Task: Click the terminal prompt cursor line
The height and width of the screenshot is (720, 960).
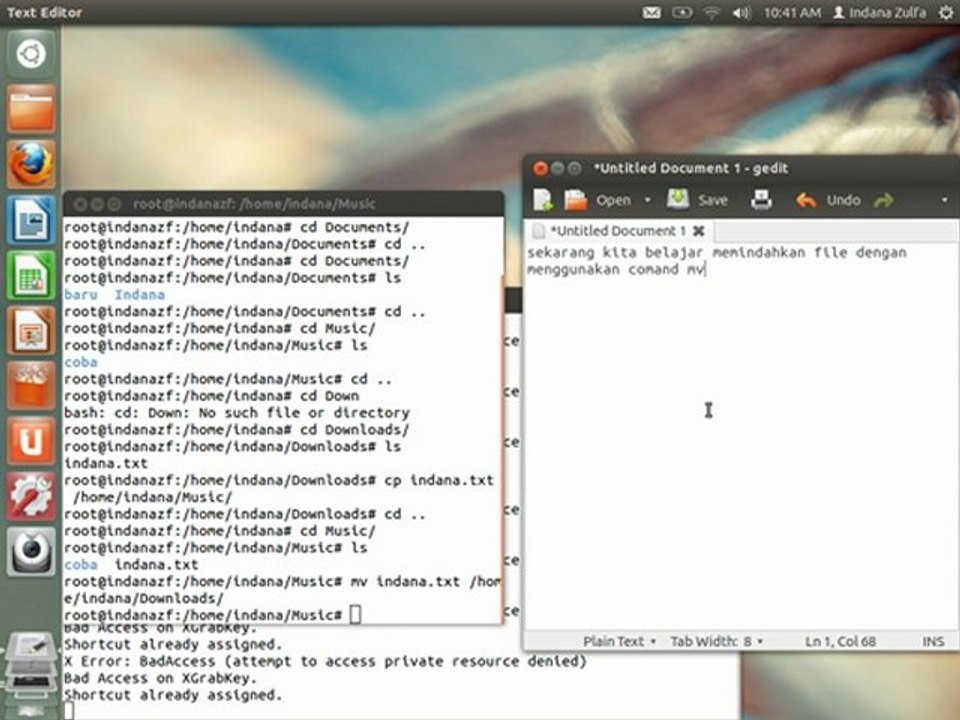Action: (x=213, y=615)
